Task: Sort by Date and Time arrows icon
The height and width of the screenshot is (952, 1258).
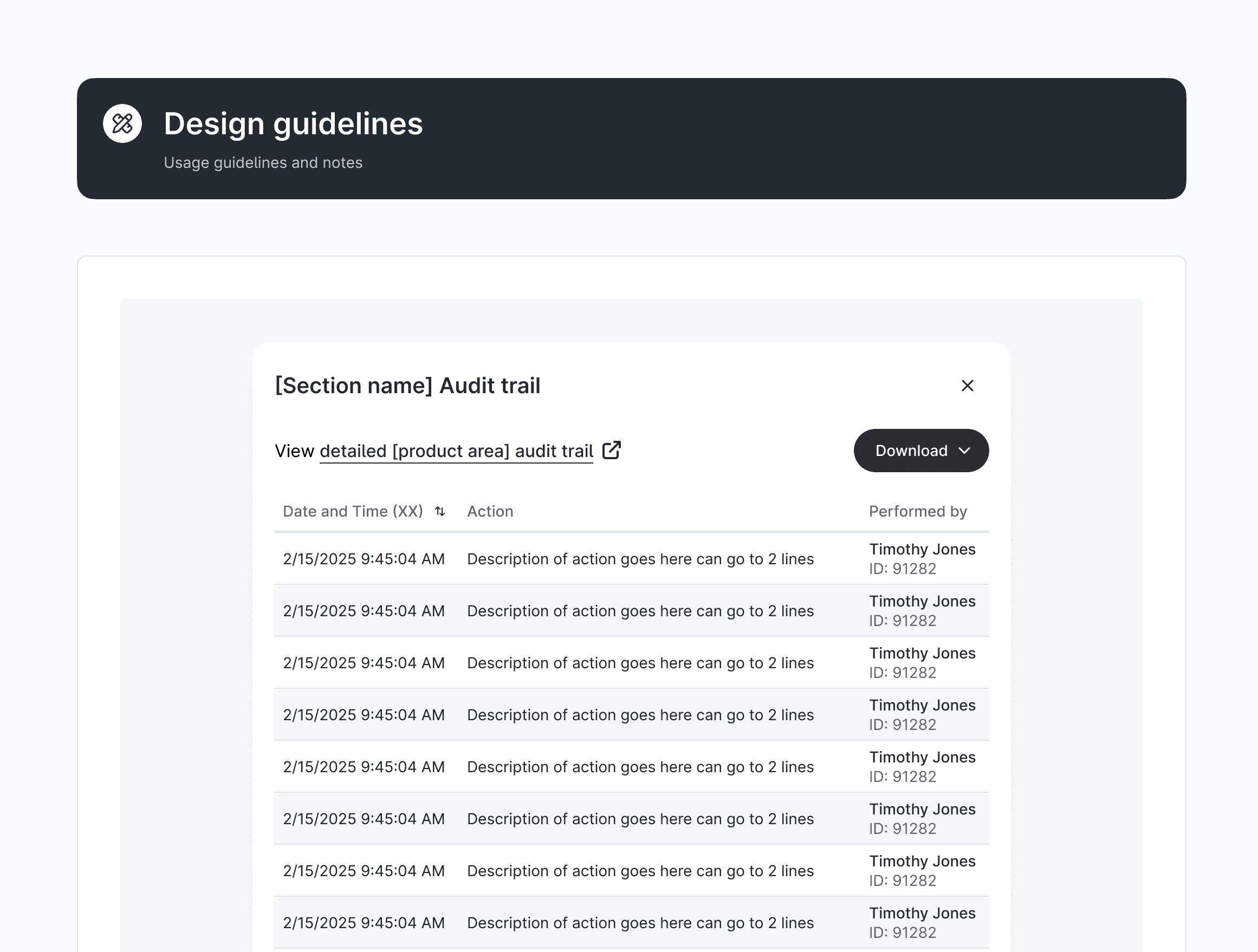Action: (x=439, y=512)
